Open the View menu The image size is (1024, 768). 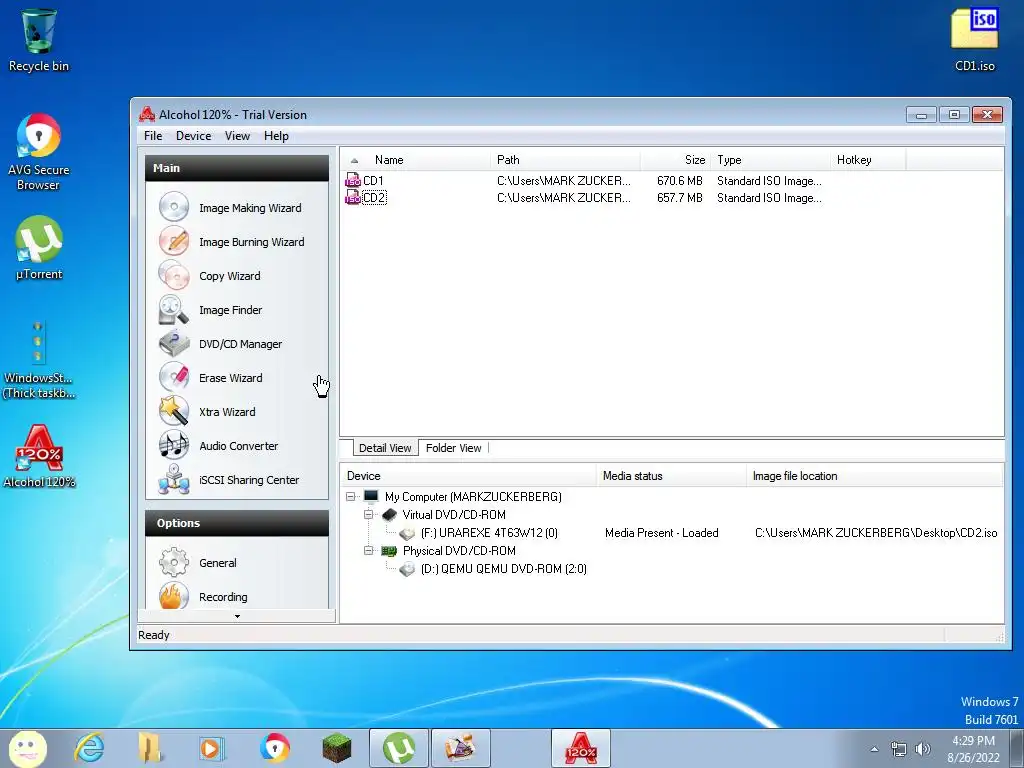pyautogui.click(x=238, y=136)
